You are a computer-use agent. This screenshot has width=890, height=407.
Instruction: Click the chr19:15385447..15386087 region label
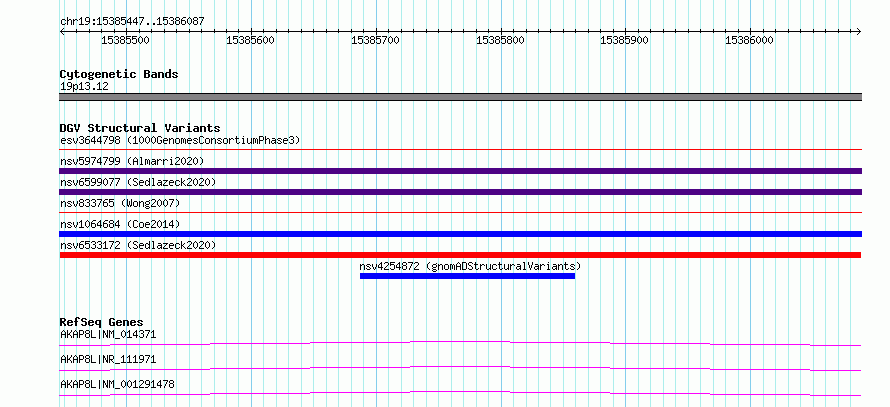tap(132, 22)
